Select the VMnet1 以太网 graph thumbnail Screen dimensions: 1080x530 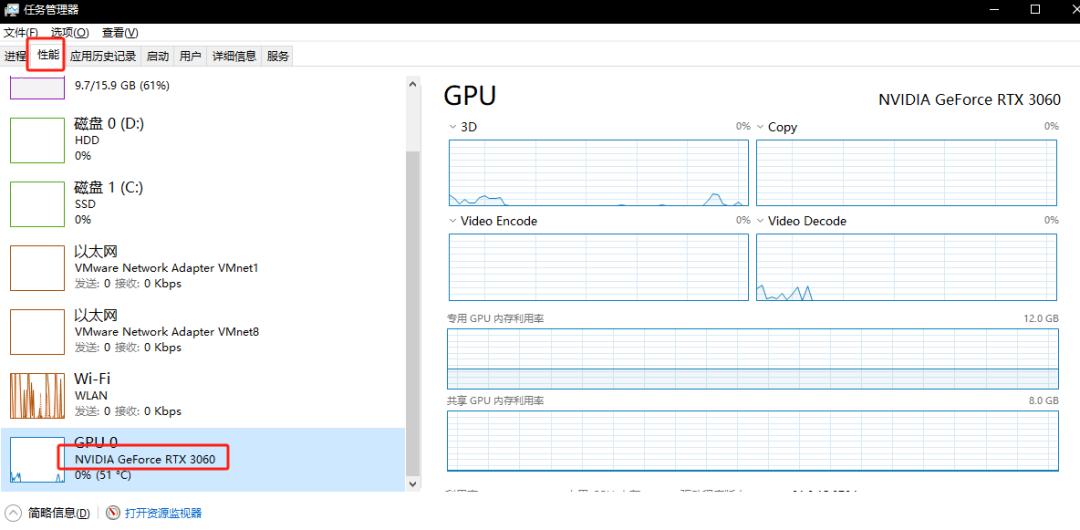pyautogui.click(x=38, y=267)
